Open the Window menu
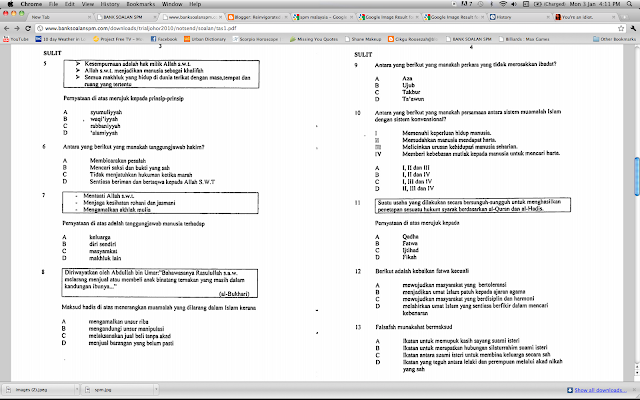 coord(172,4)
